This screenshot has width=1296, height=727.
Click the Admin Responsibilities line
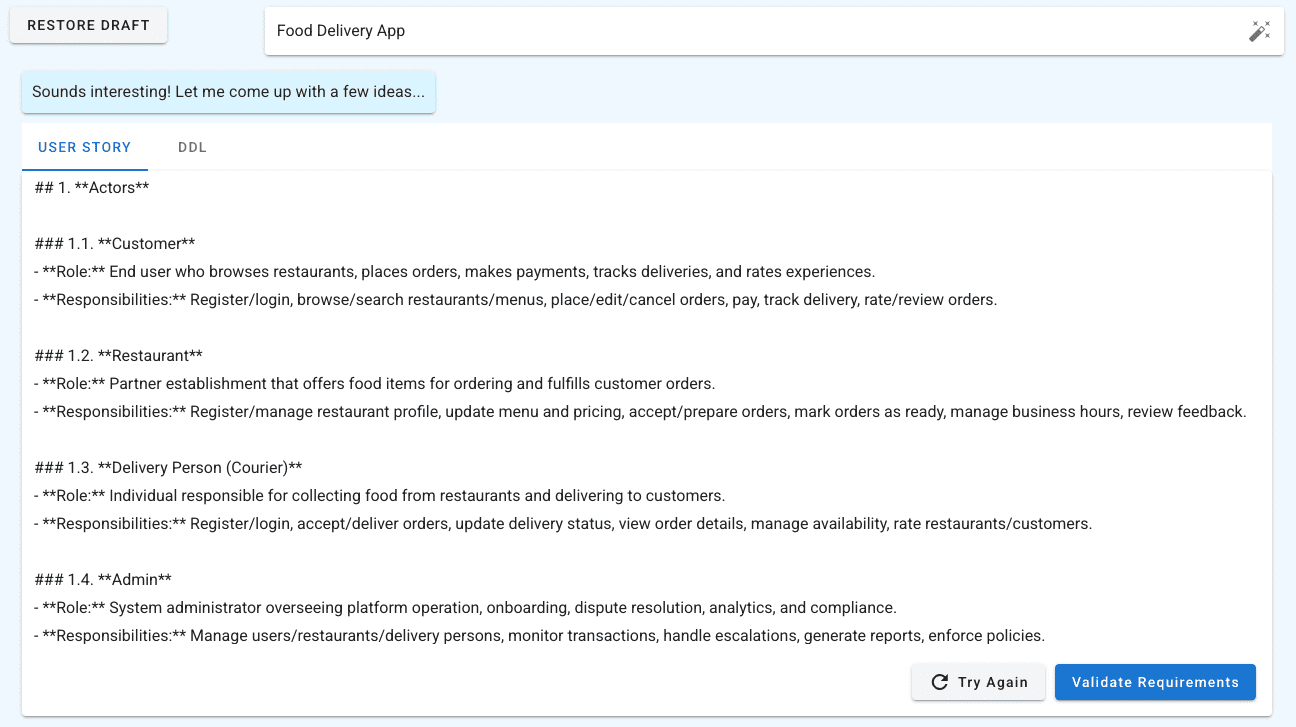point(539,636)
